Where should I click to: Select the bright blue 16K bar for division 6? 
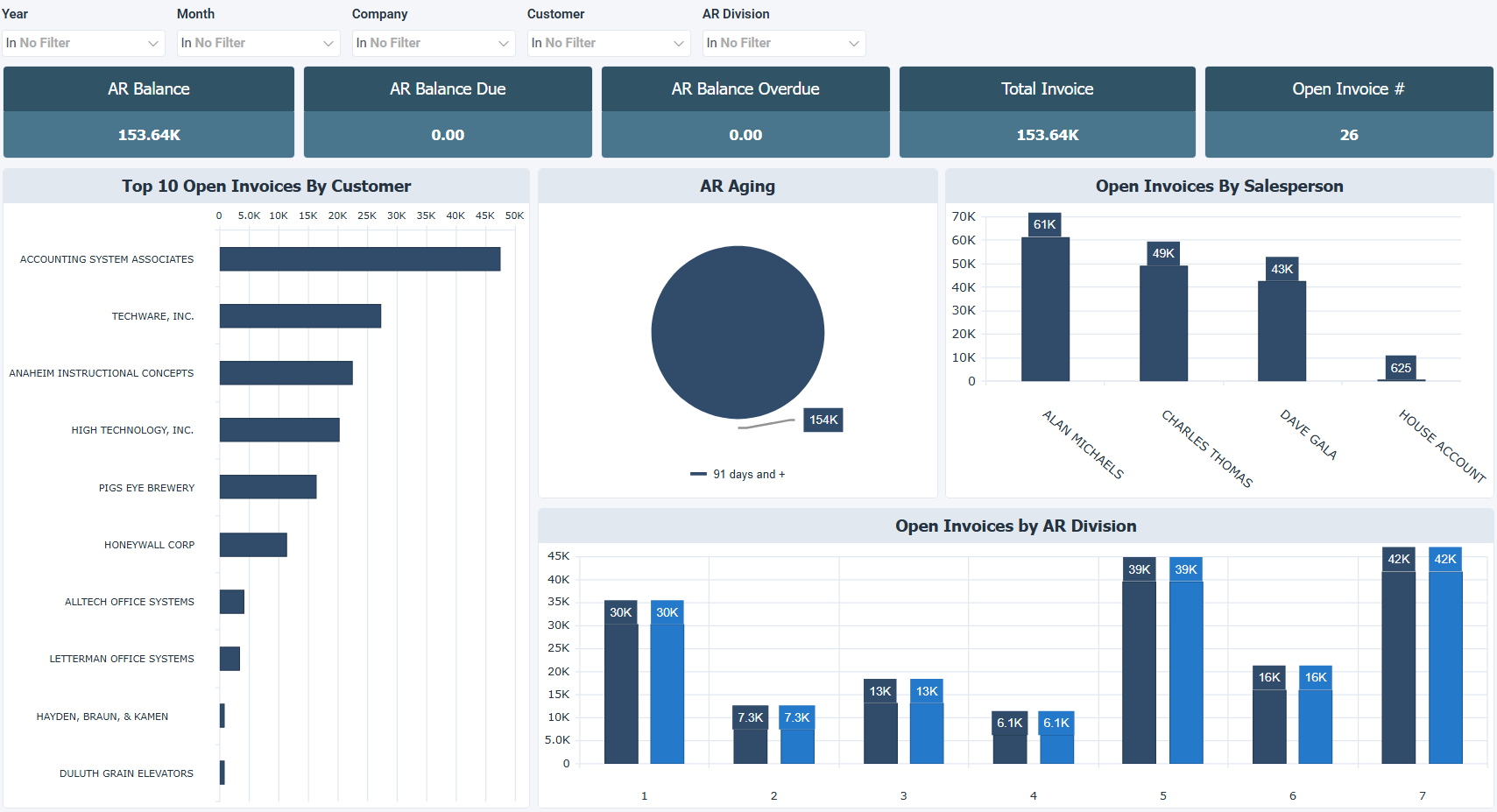click(1316, 726)
